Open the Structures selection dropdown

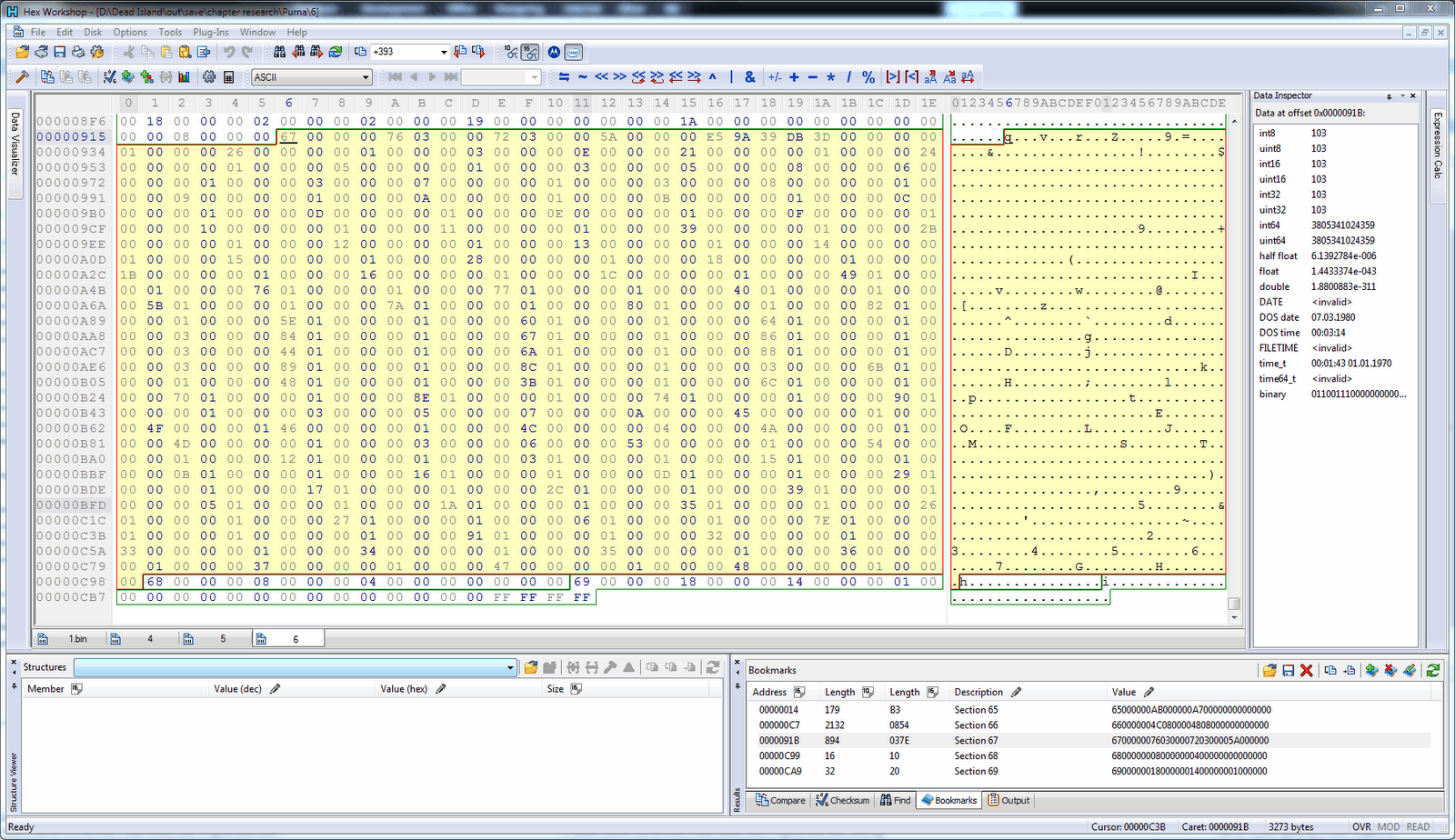(510, 667)
